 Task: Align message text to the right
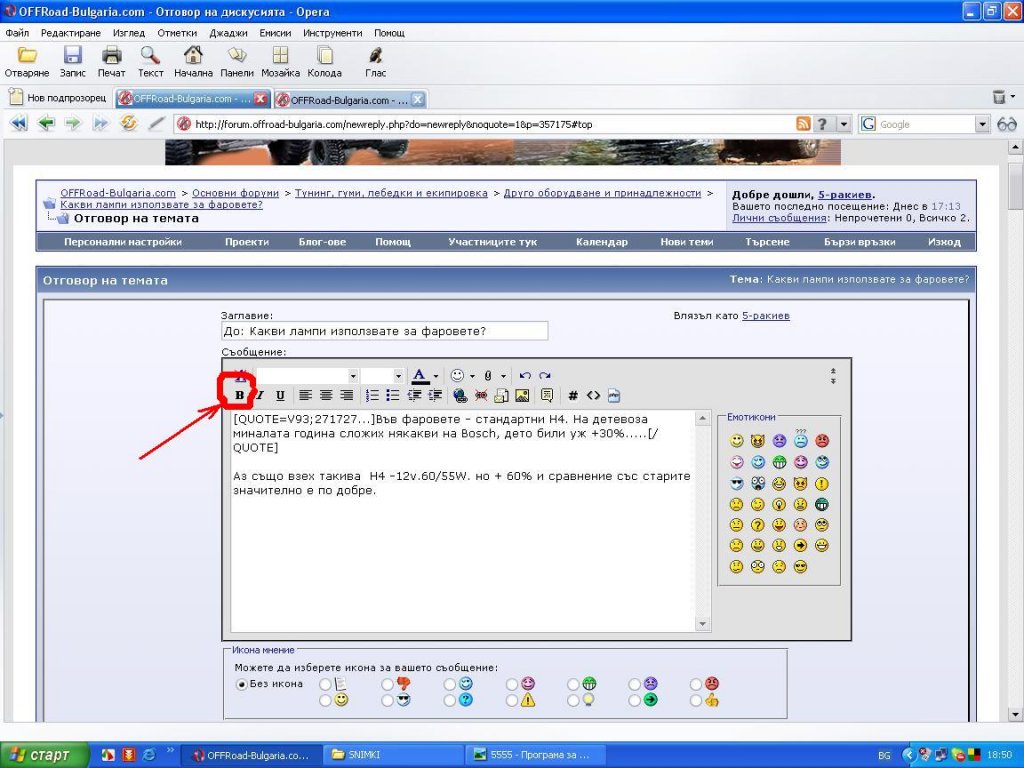[347, 395]
